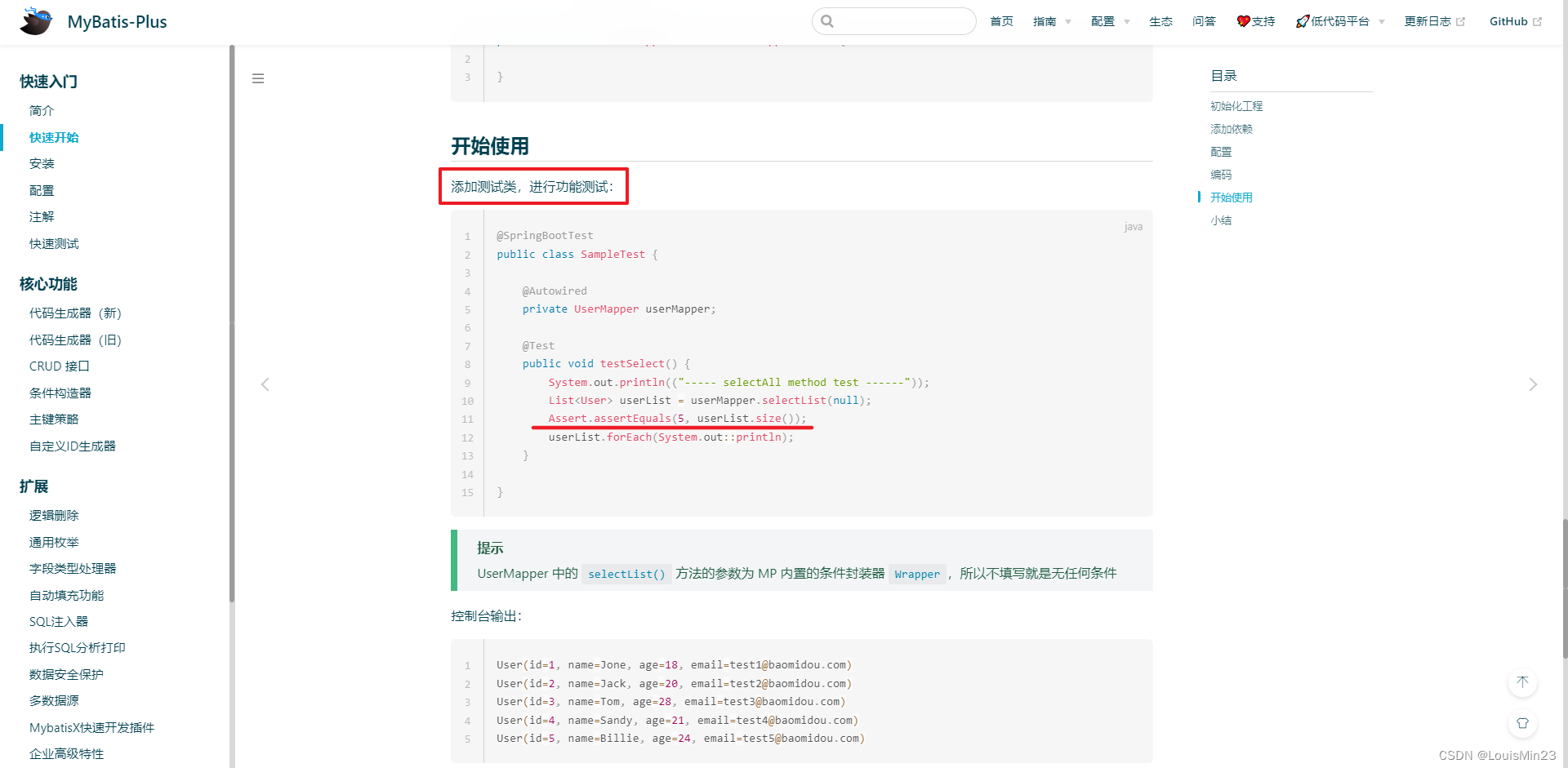Open 通用枚举 in sidebar

[x=54, y=542]
